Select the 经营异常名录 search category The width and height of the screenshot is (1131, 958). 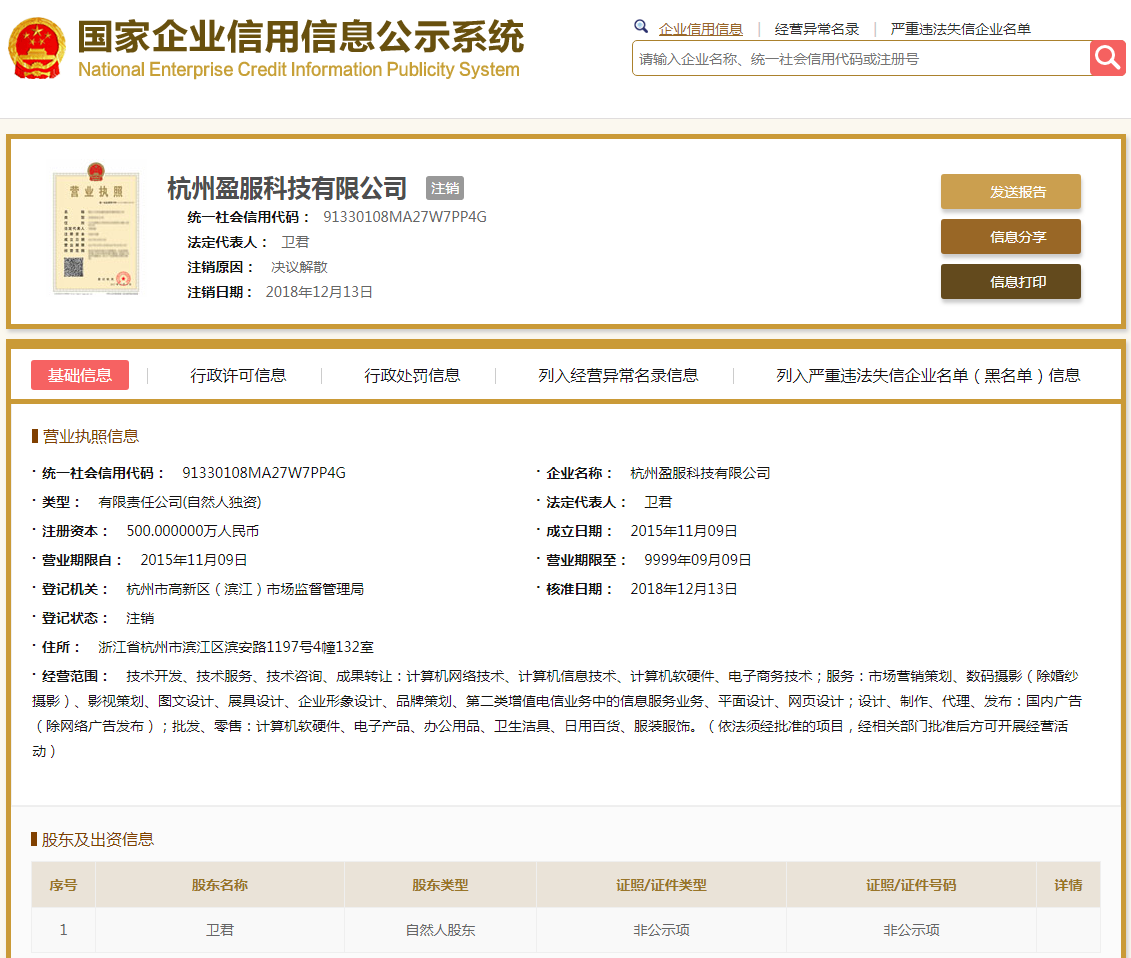click(x=817, y=29)
